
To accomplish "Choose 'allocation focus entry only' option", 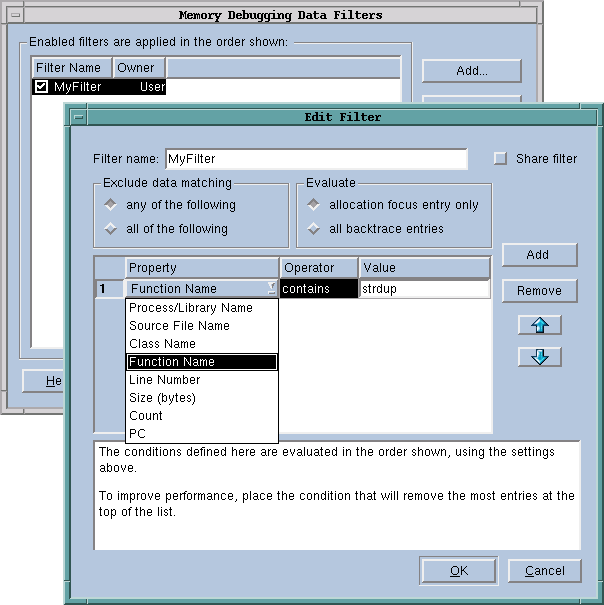I will [x=314, y=205].
